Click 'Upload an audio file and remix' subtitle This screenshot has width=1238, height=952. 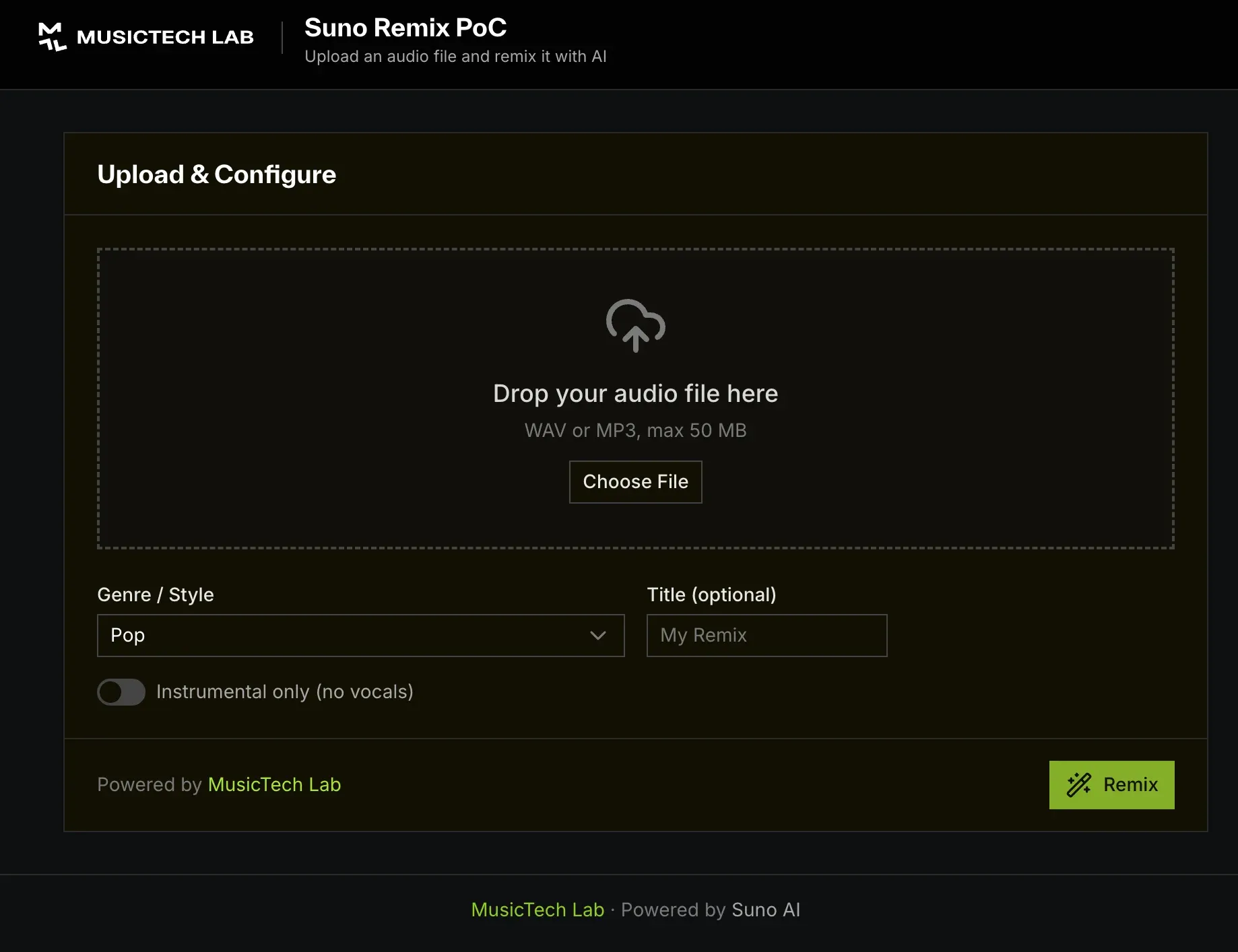click(456, 57)
